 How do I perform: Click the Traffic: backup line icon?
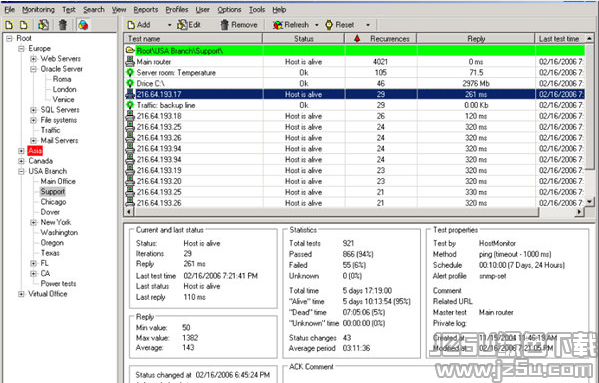click(130, 105)
